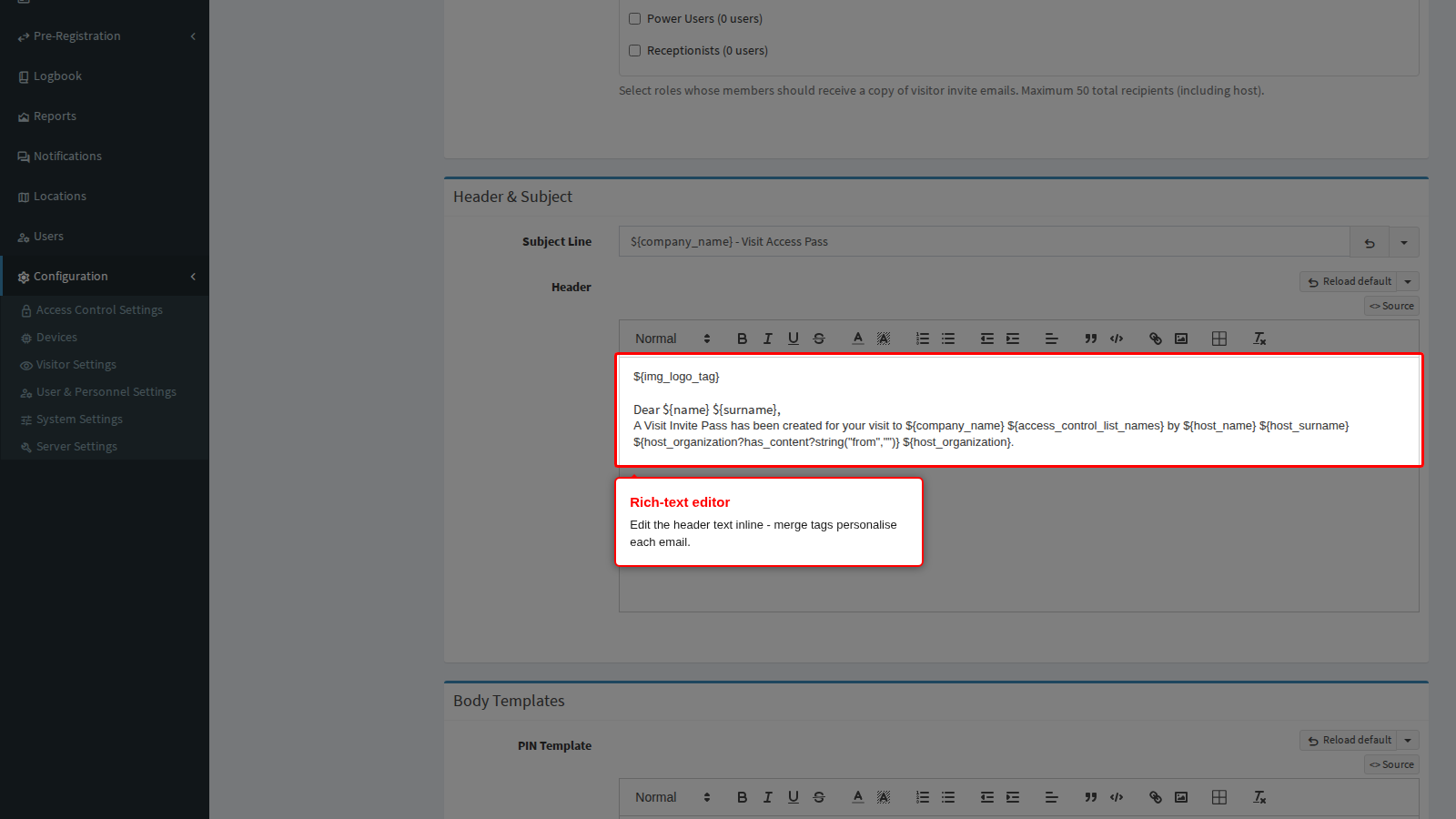Insert ordered list in Header editor
Screen dimensions: 1456x819
tap(922, 339)
